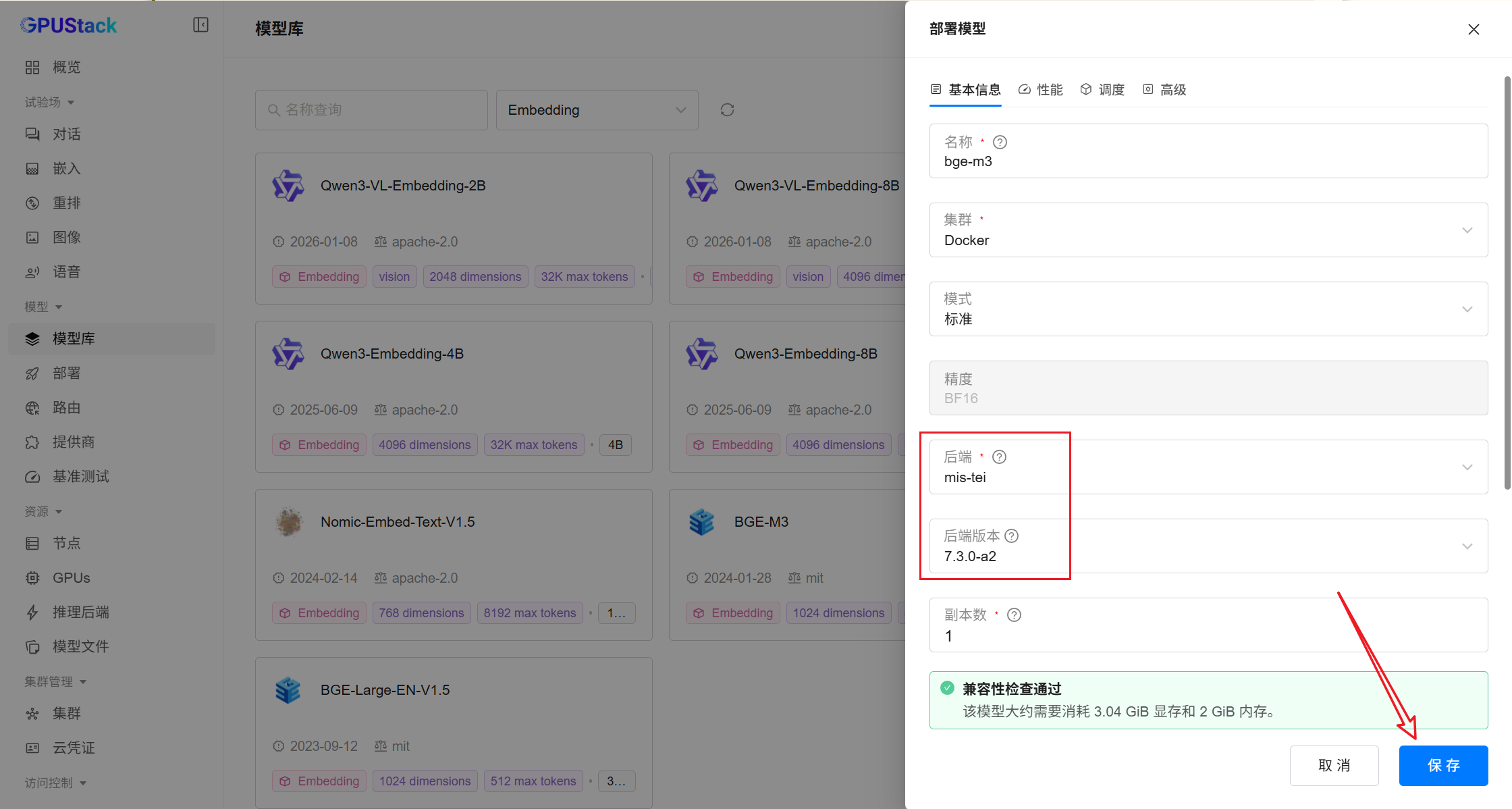The image size is (1512, 809).
Task: Click the refresh icon next to the Embedding filter
Action: [x=727, y=110]
